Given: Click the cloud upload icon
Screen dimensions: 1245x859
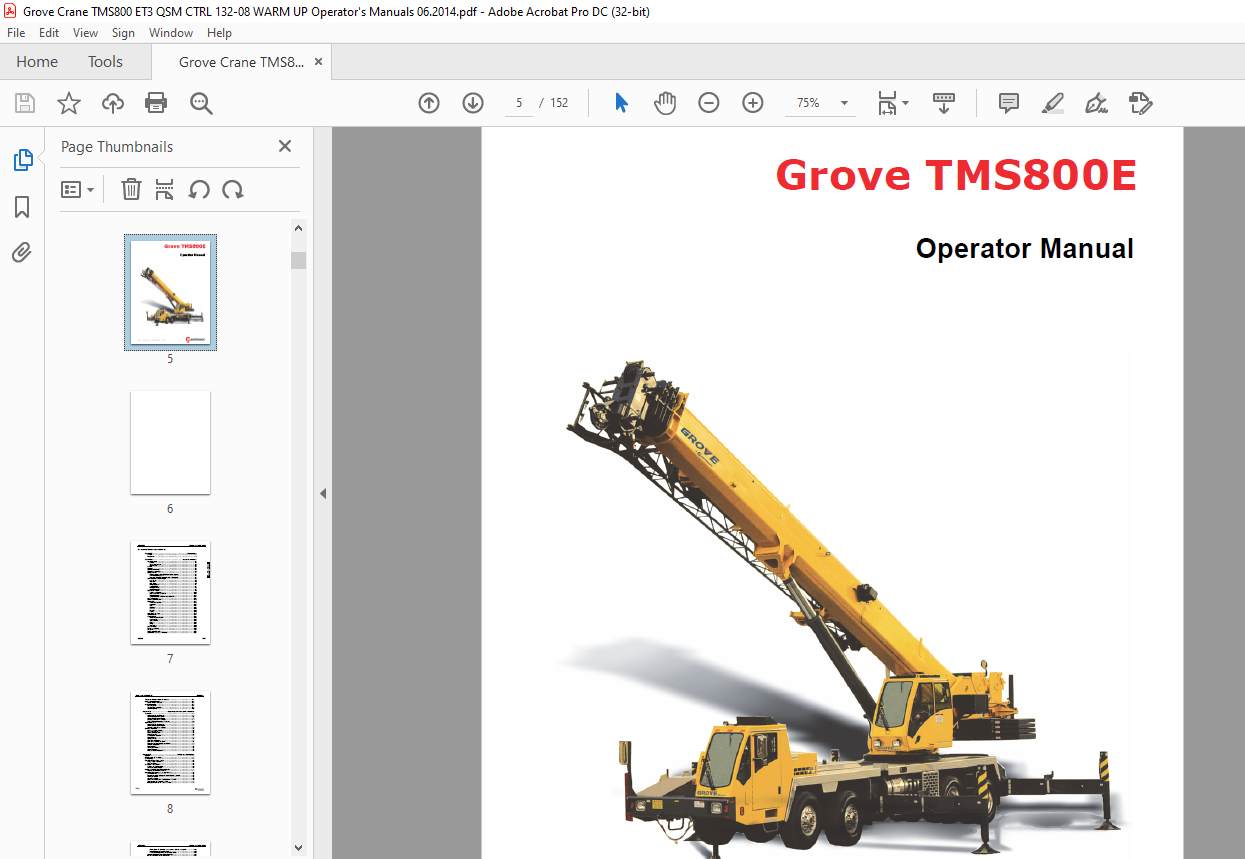Looking at the screenshot, I should (113, 103).
